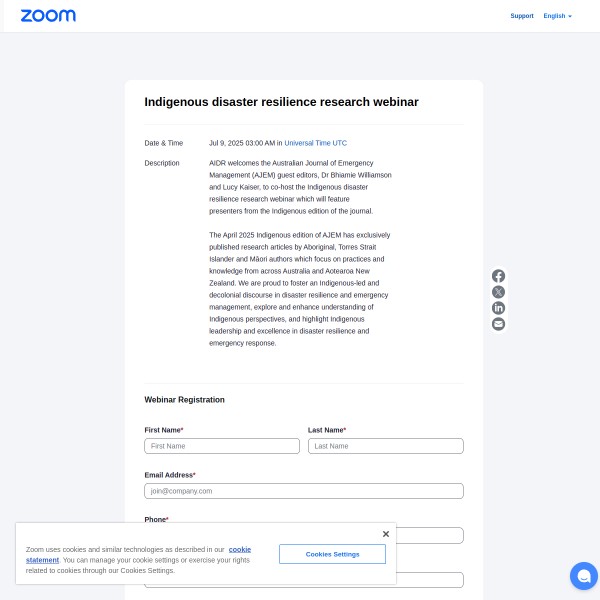Open the chat support bubble

(x=583, y=576)
